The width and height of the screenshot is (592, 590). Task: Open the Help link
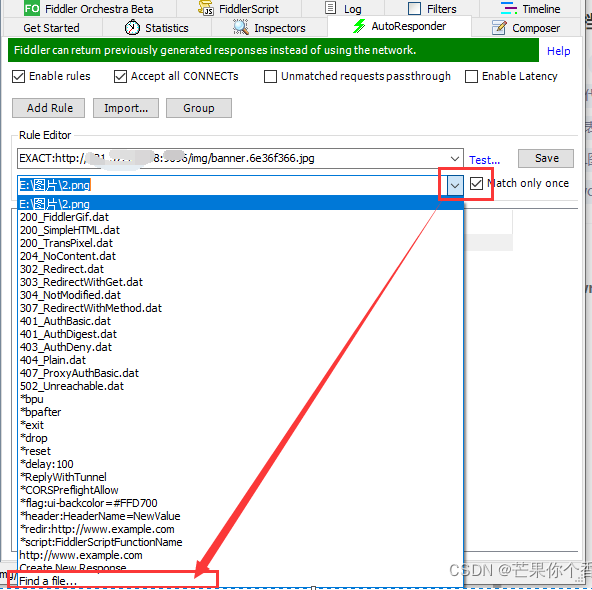(x=558, y=51)
